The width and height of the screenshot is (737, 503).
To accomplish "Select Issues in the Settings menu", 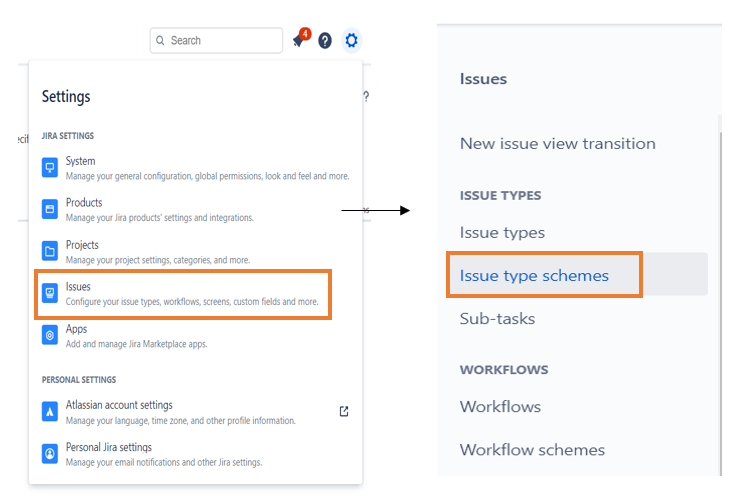I will point(183,294).
